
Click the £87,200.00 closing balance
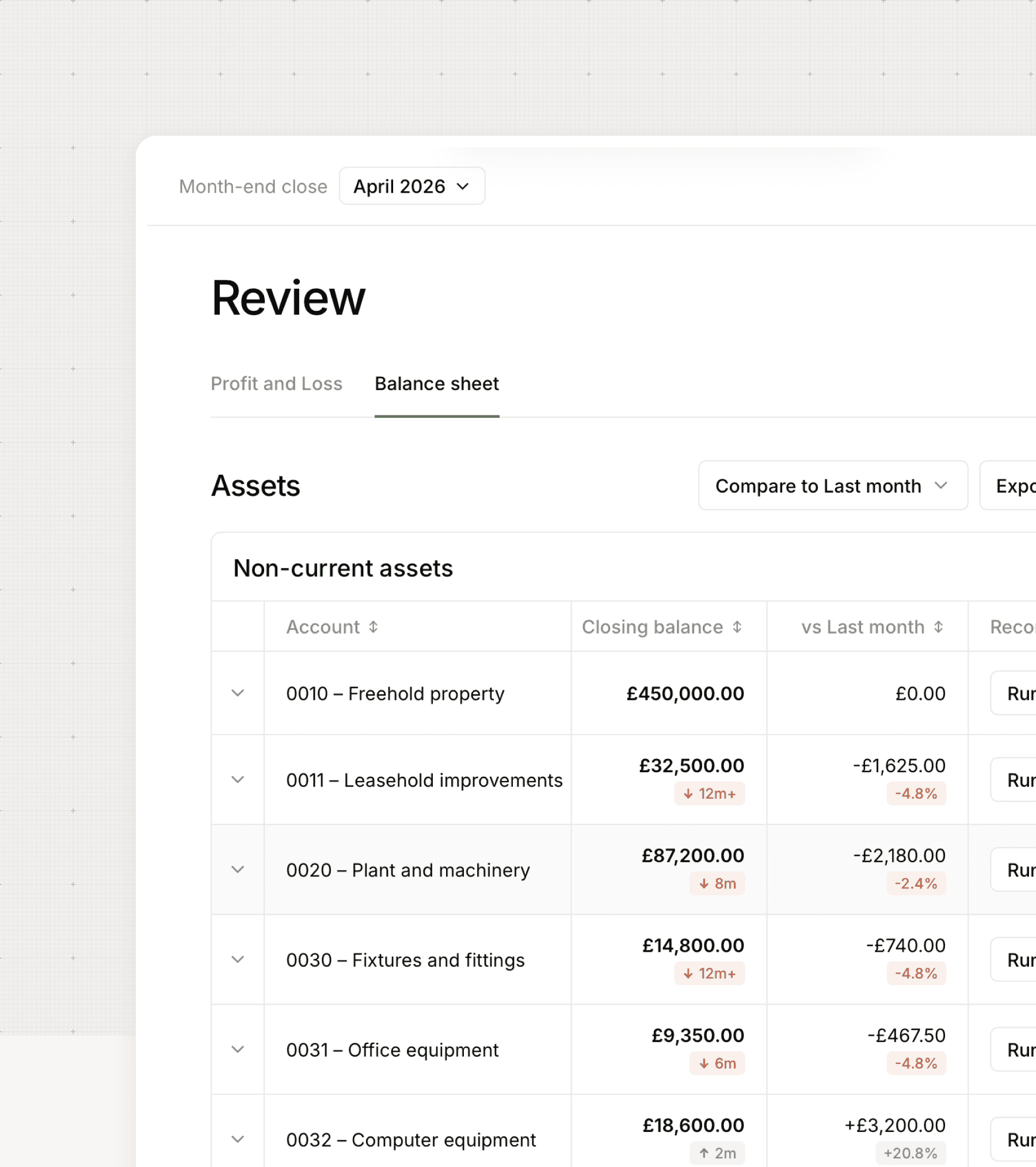click(693, 855)
